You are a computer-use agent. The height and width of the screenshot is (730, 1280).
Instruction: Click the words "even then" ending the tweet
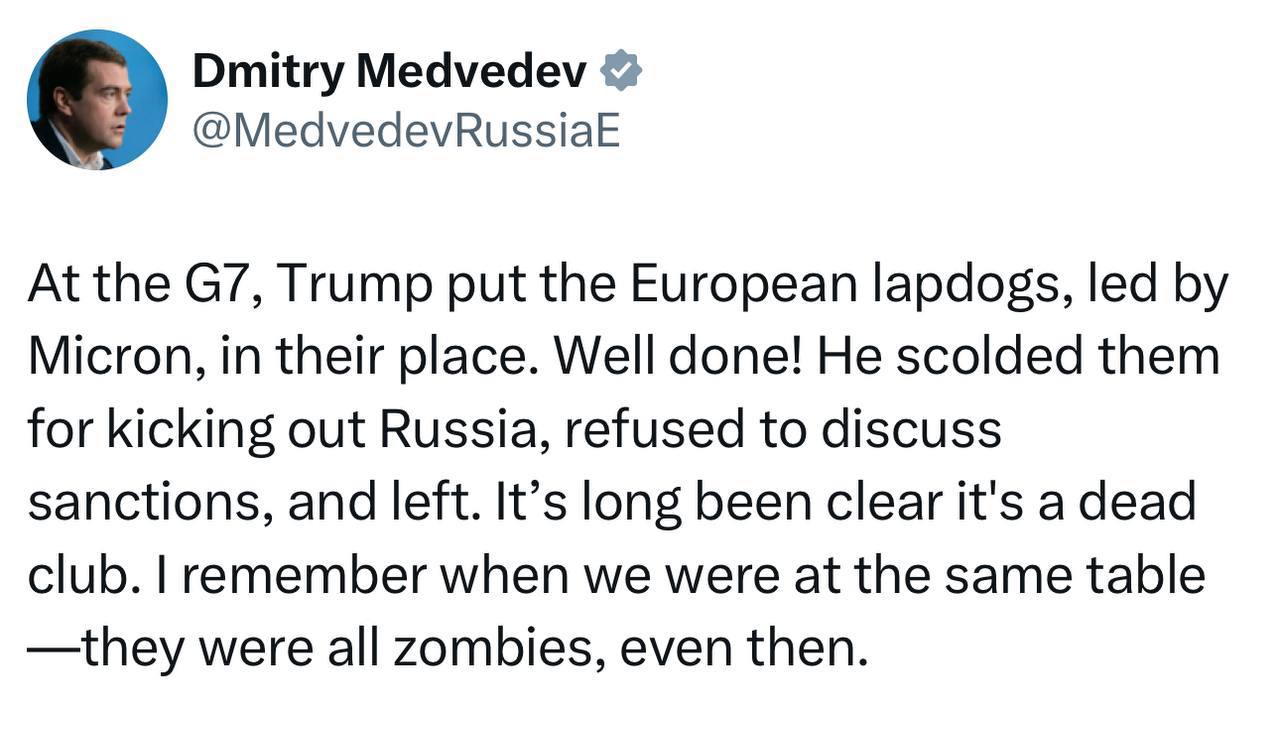click(739, 649)
